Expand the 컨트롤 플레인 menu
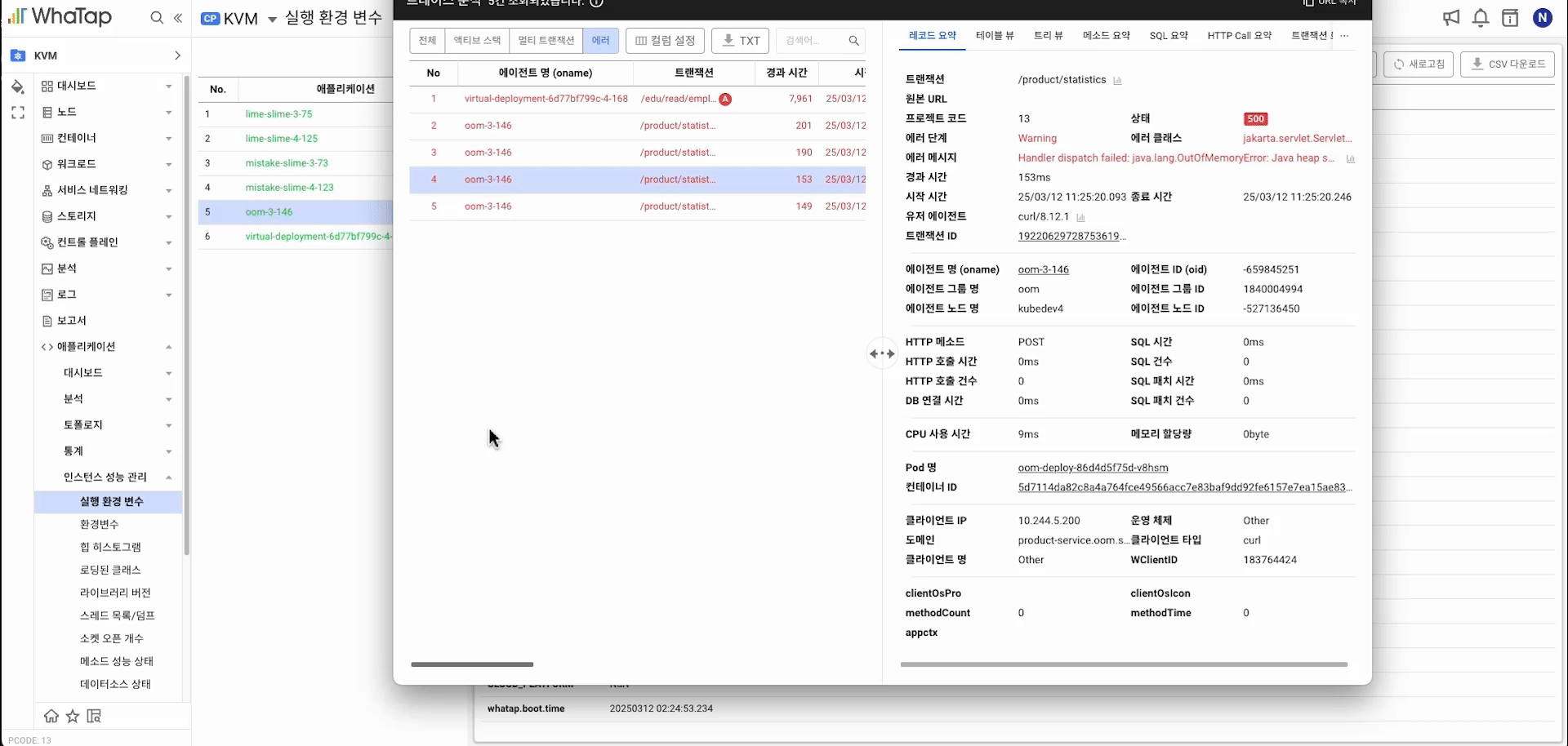 pyautogui.click(x=108, y=242)
